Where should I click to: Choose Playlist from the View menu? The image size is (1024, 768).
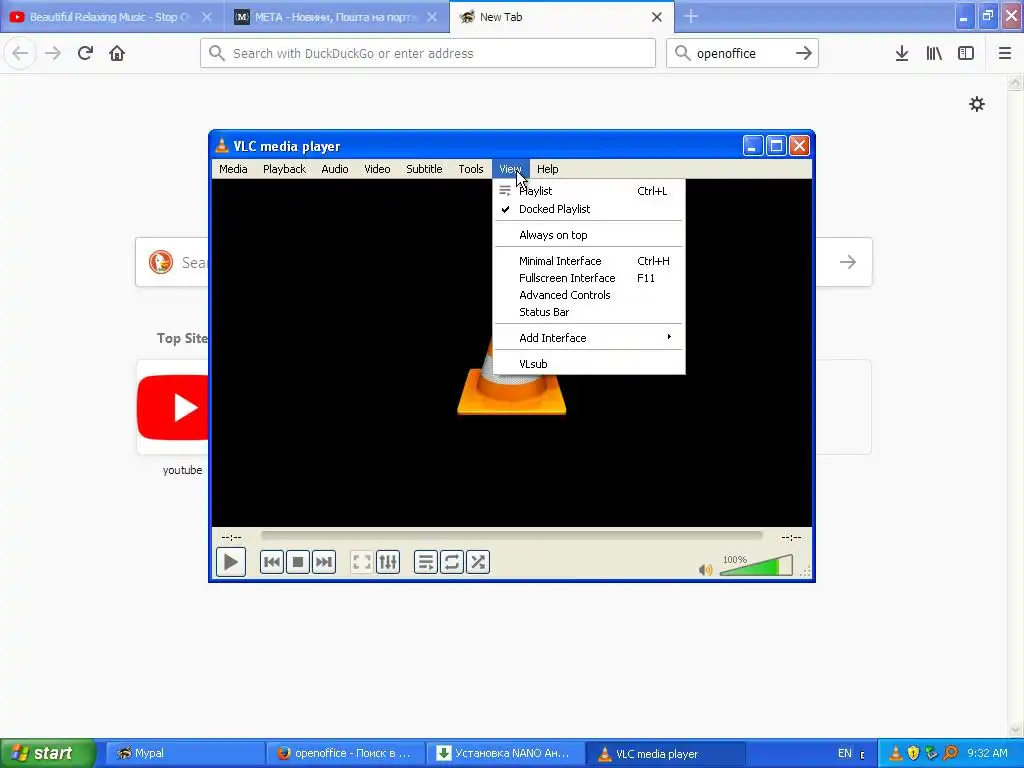[589, 191]
